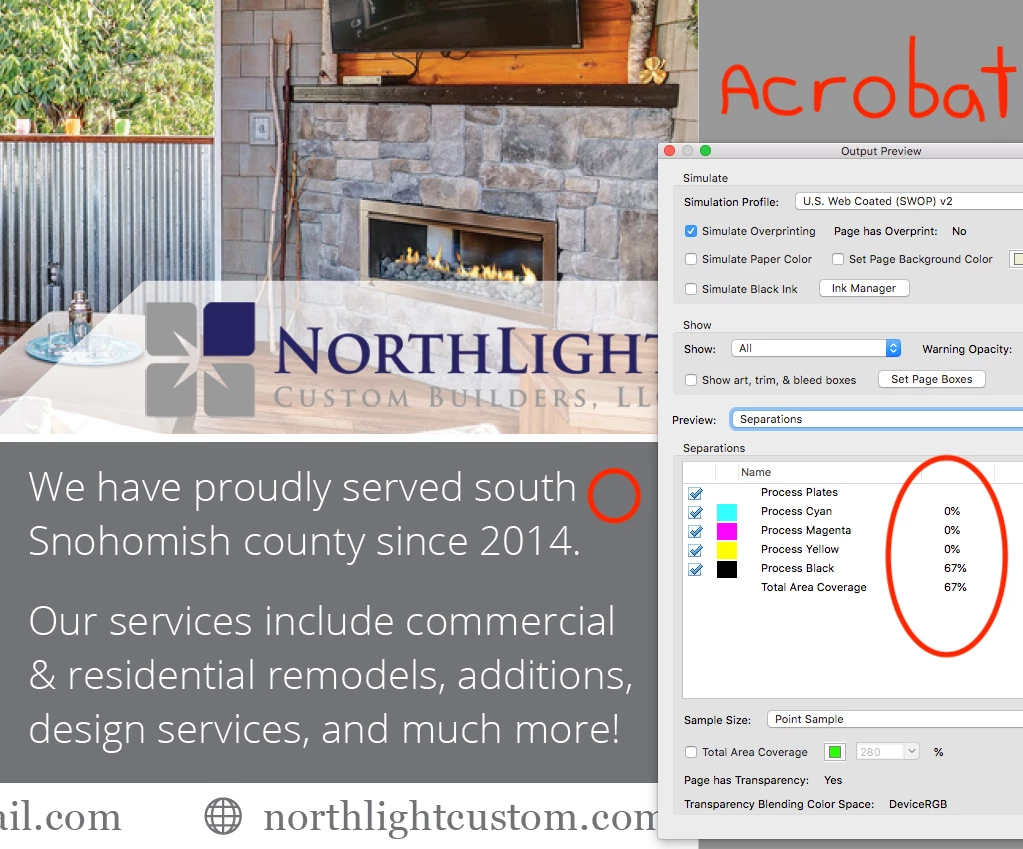Screen dimensions: 1023x849
Task: Click the globe website icon
Action: 223,816
